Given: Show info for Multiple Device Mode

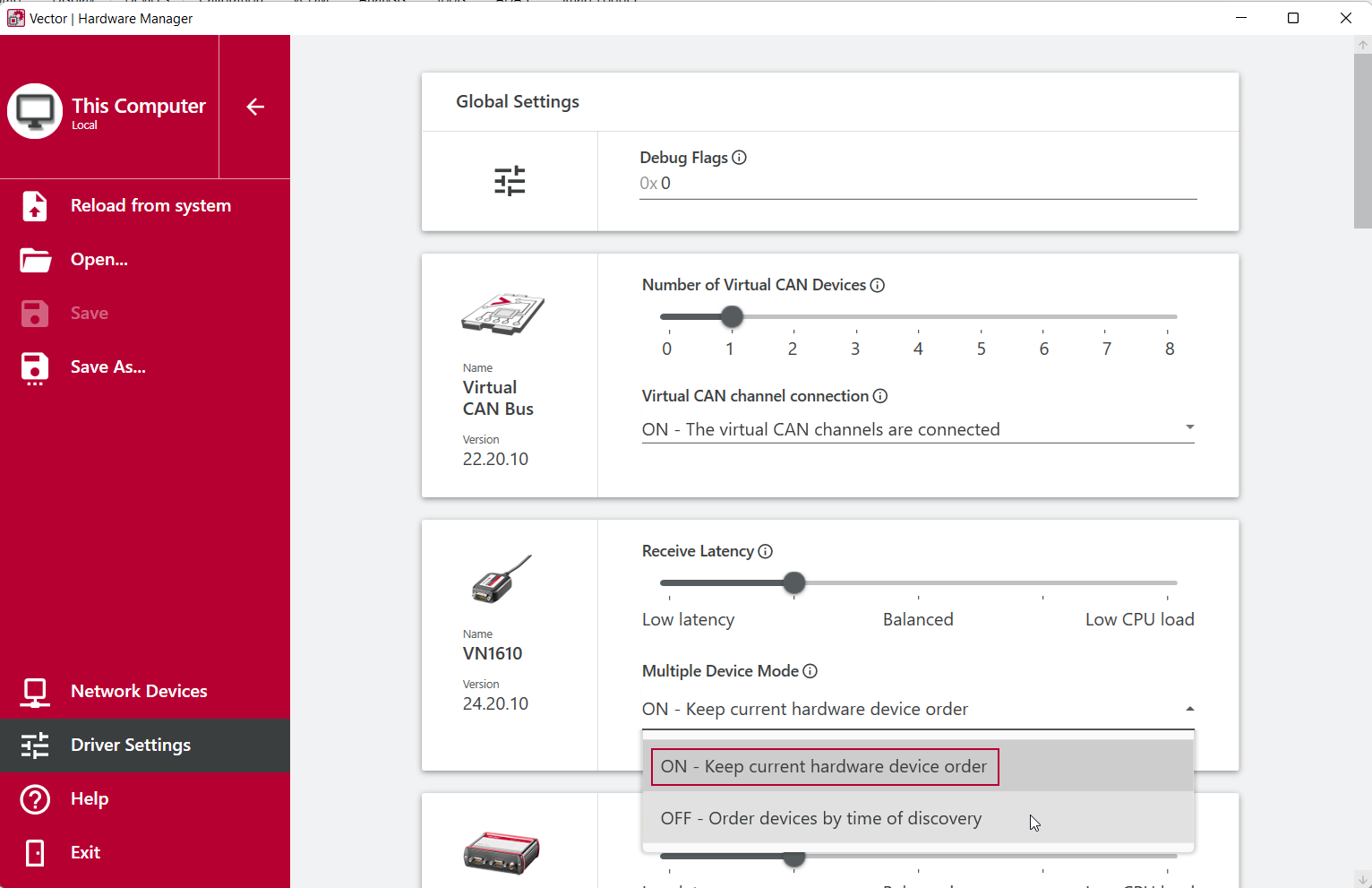Looking at the screenshot, I should tap(810, 671).
